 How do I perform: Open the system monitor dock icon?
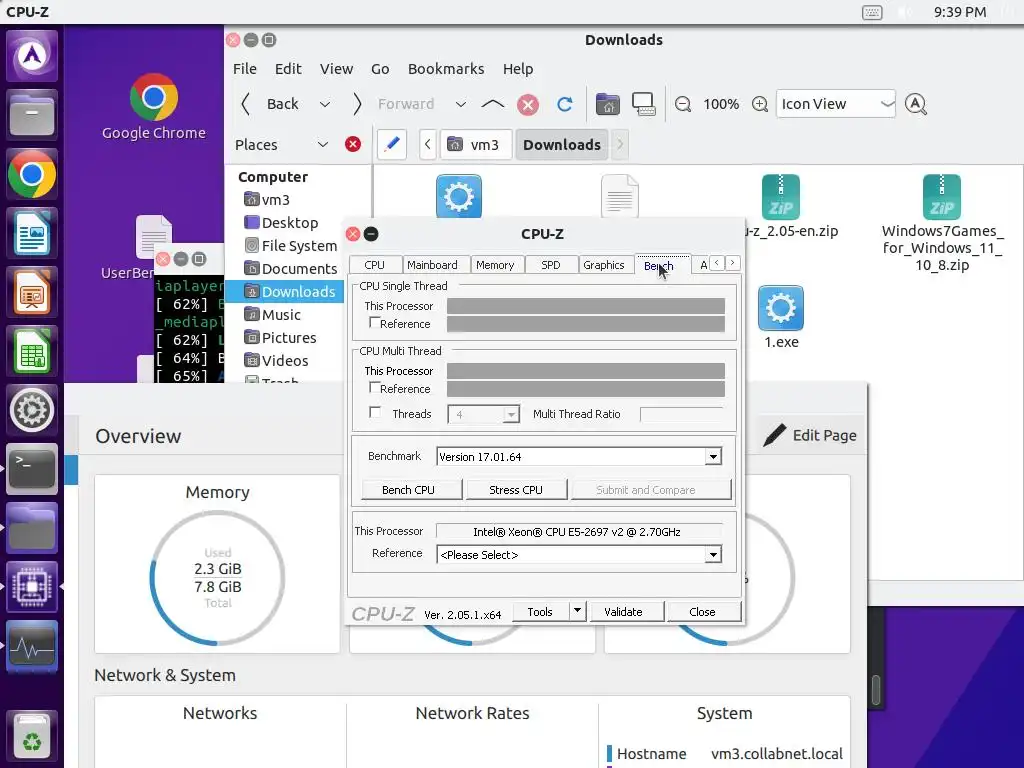coord(31,646)
